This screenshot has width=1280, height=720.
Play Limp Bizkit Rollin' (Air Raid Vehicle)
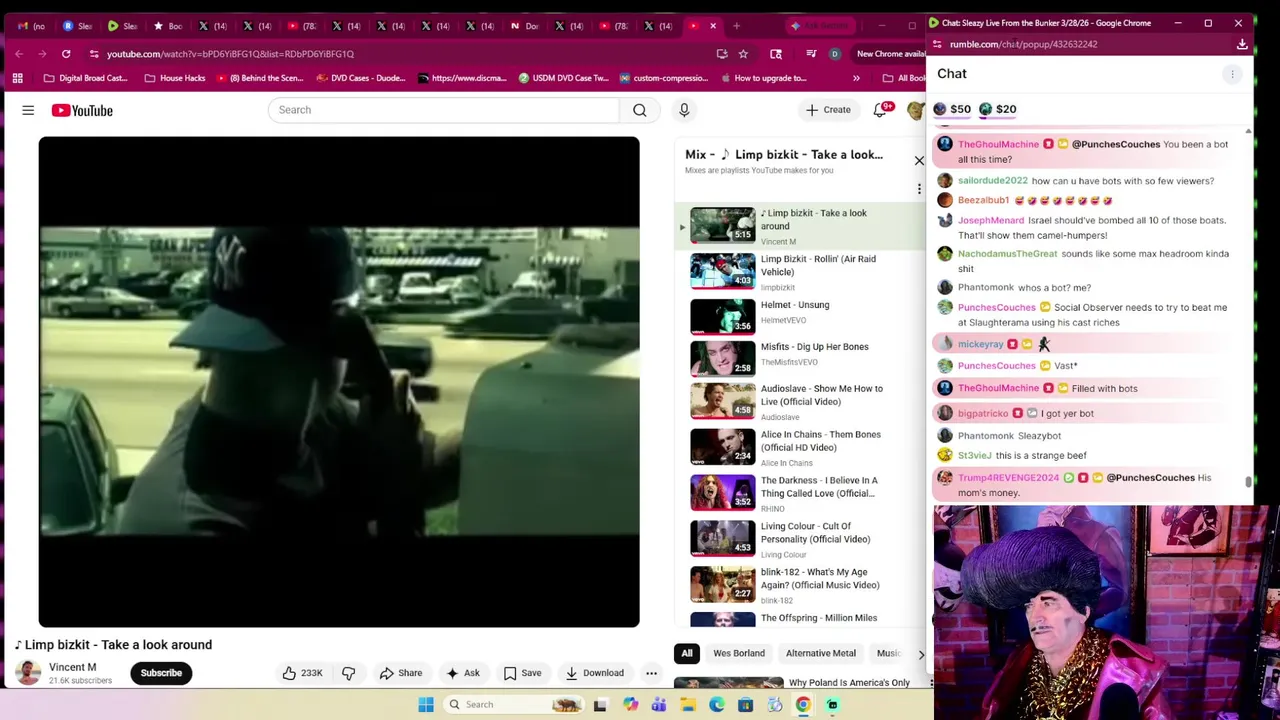coord(800,271)
